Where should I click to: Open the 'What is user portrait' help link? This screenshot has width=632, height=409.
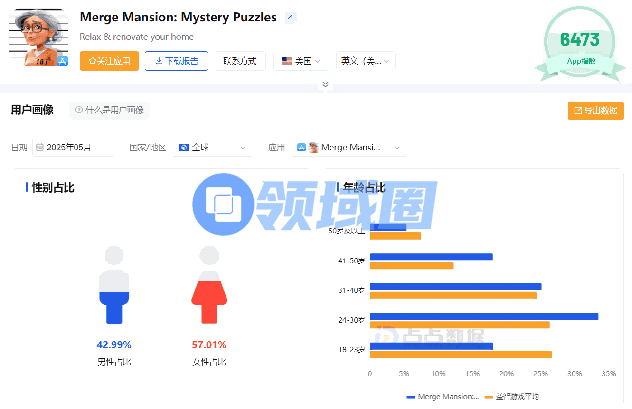[111, 110]
